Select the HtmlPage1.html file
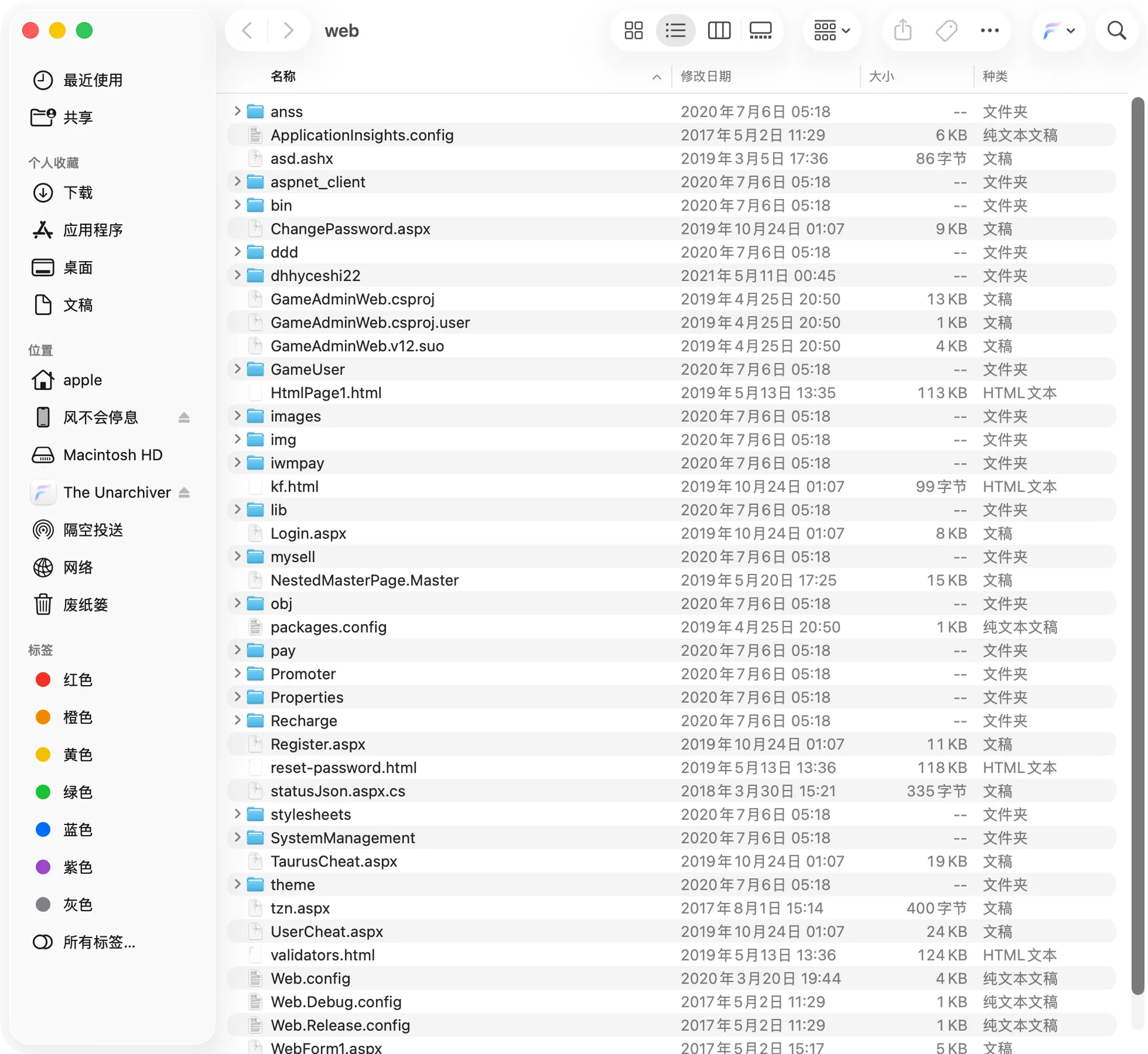 click(x=671, y=393)
